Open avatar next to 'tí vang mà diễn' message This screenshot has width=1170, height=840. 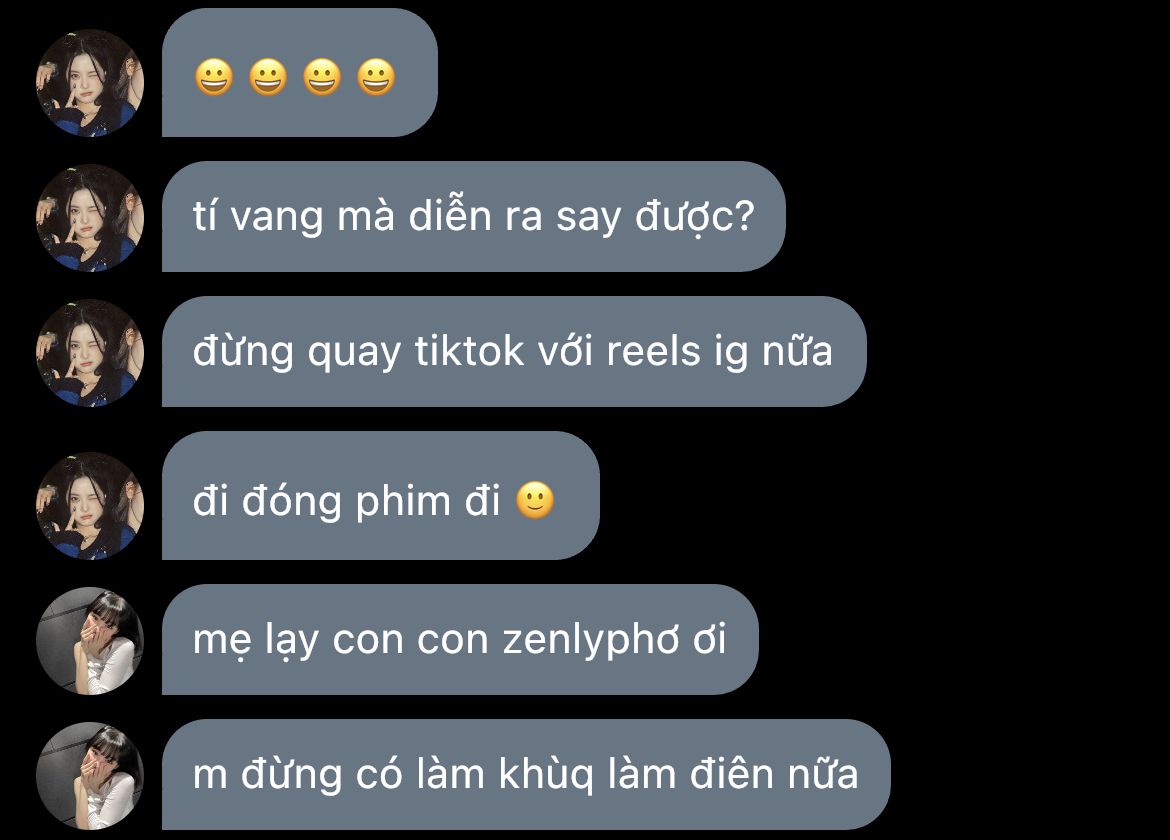coord(90,218)
